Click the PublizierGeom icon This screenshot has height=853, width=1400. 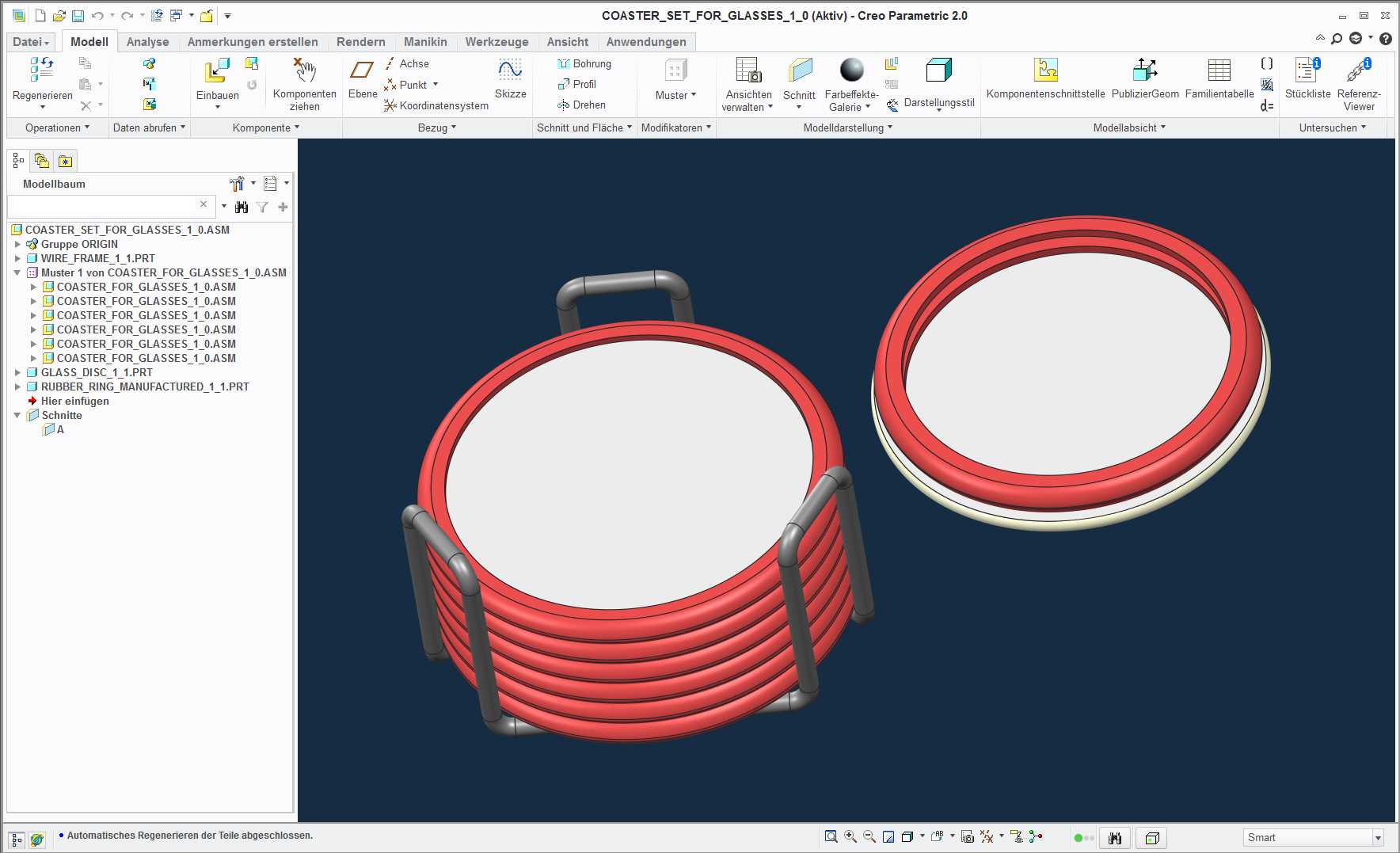(1145, 70)
